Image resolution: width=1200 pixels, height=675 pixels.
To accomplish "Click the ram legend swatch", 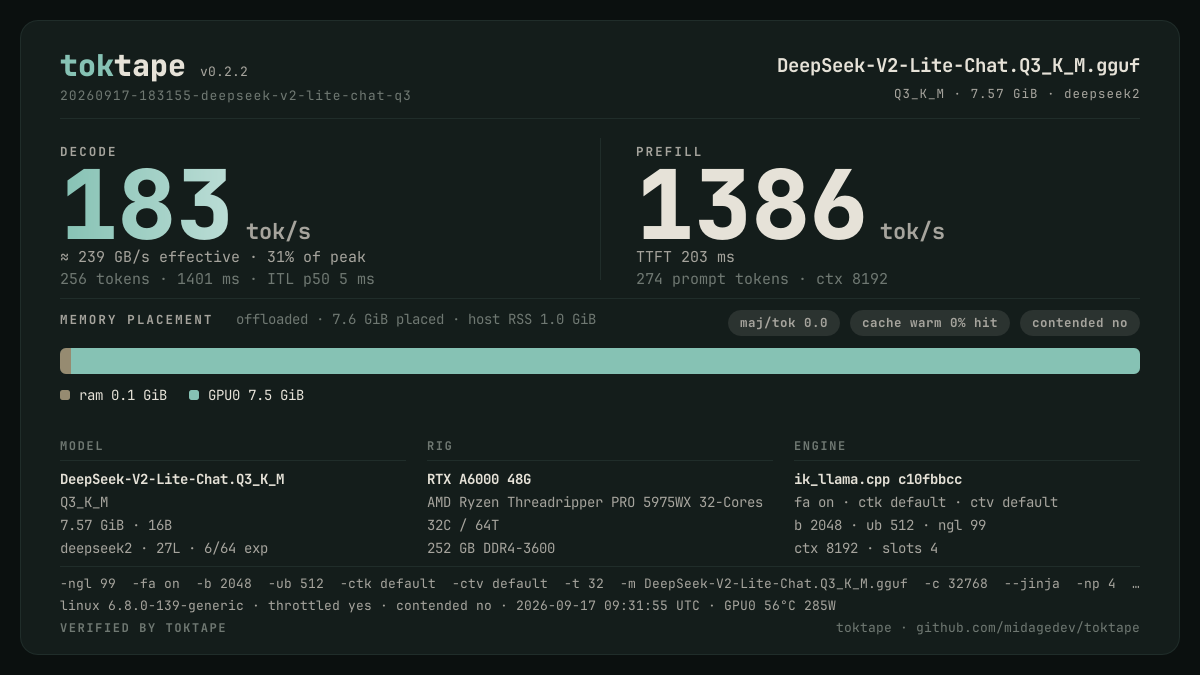I will 65,395.
